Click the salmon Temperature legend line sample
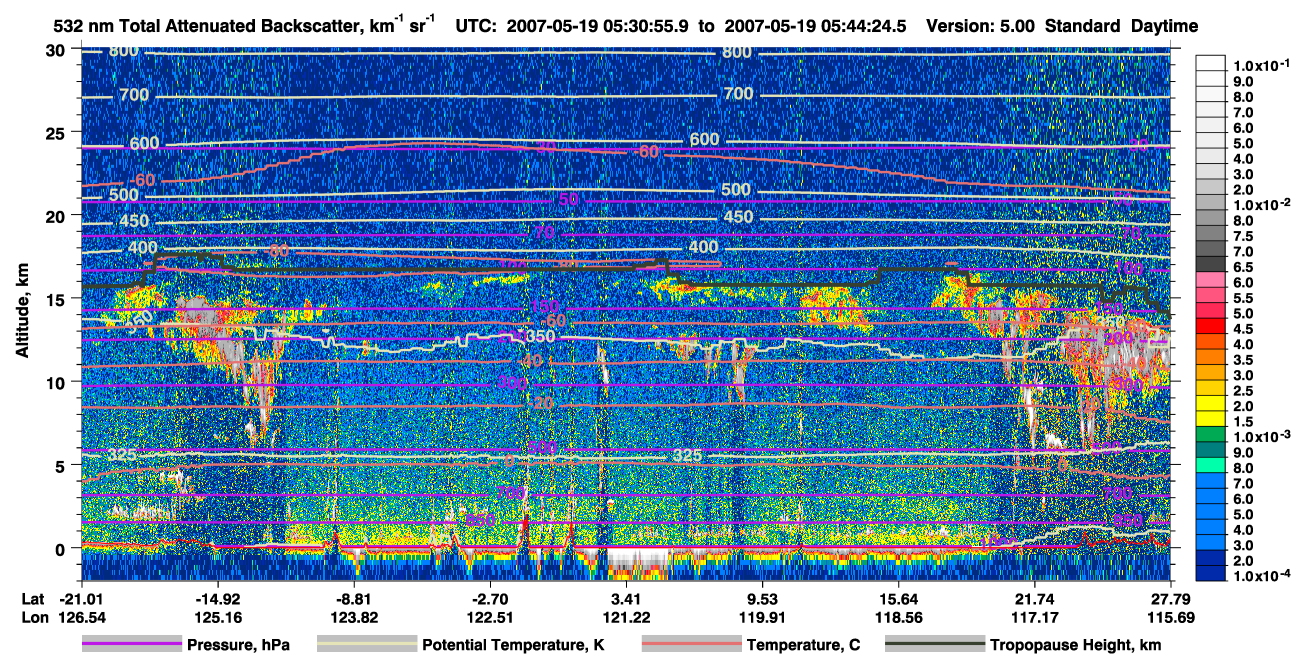 point(690,645)
